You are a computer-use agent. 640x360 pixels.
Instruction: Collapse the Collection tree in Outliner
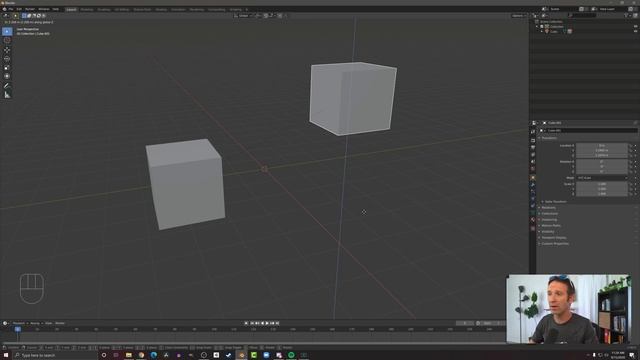pyautogui.click(x=537, y=27)
